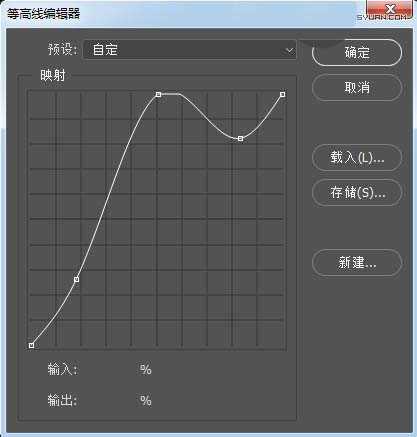417x437 pixels.
Task: Click the 存储(S)... button
Action: [357, 192]
